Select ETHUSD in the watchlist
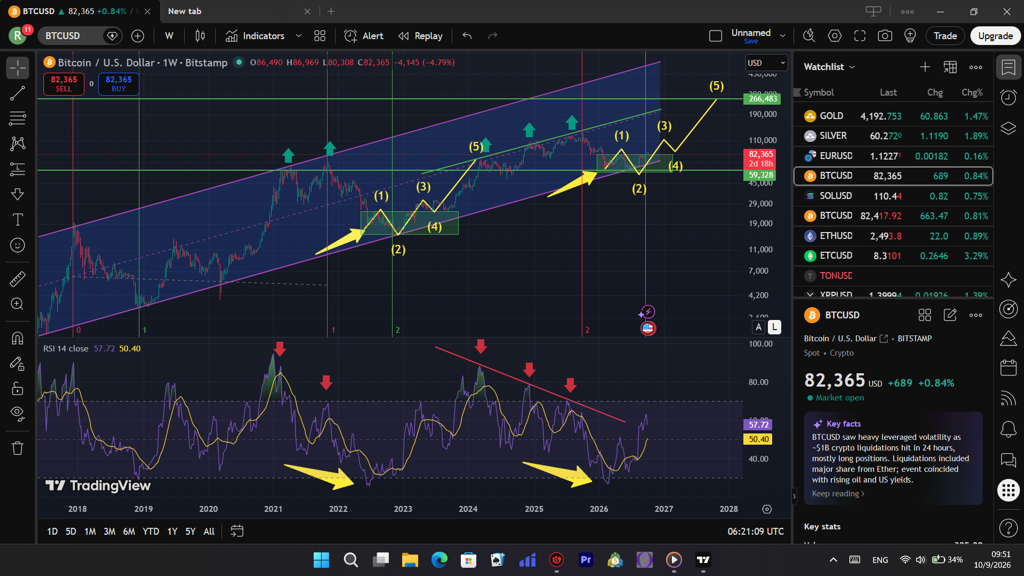The image size is (1024, 576). point(893,236)
